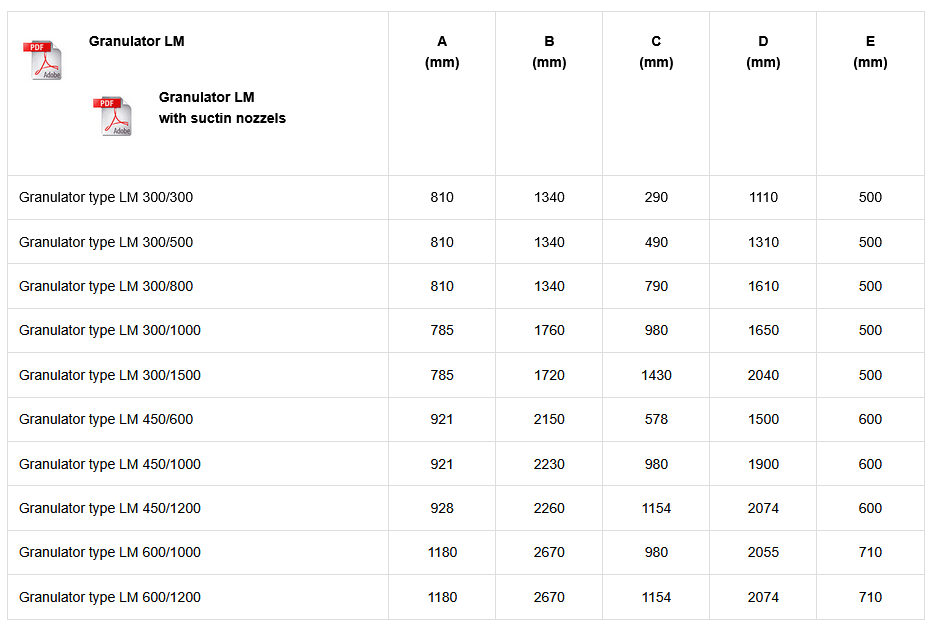Select column header C (mm)

coord(656,52)
